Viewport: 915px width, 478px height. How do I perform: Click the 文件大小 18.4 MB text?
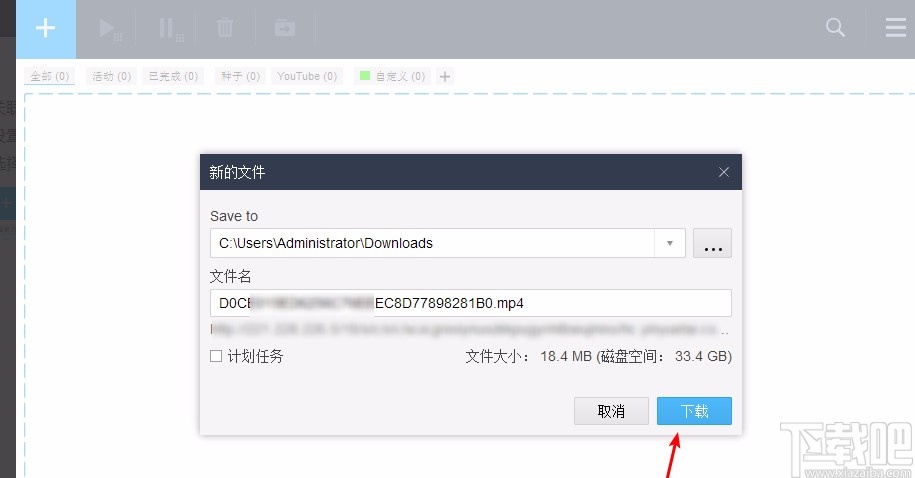[x=529, y=356]
